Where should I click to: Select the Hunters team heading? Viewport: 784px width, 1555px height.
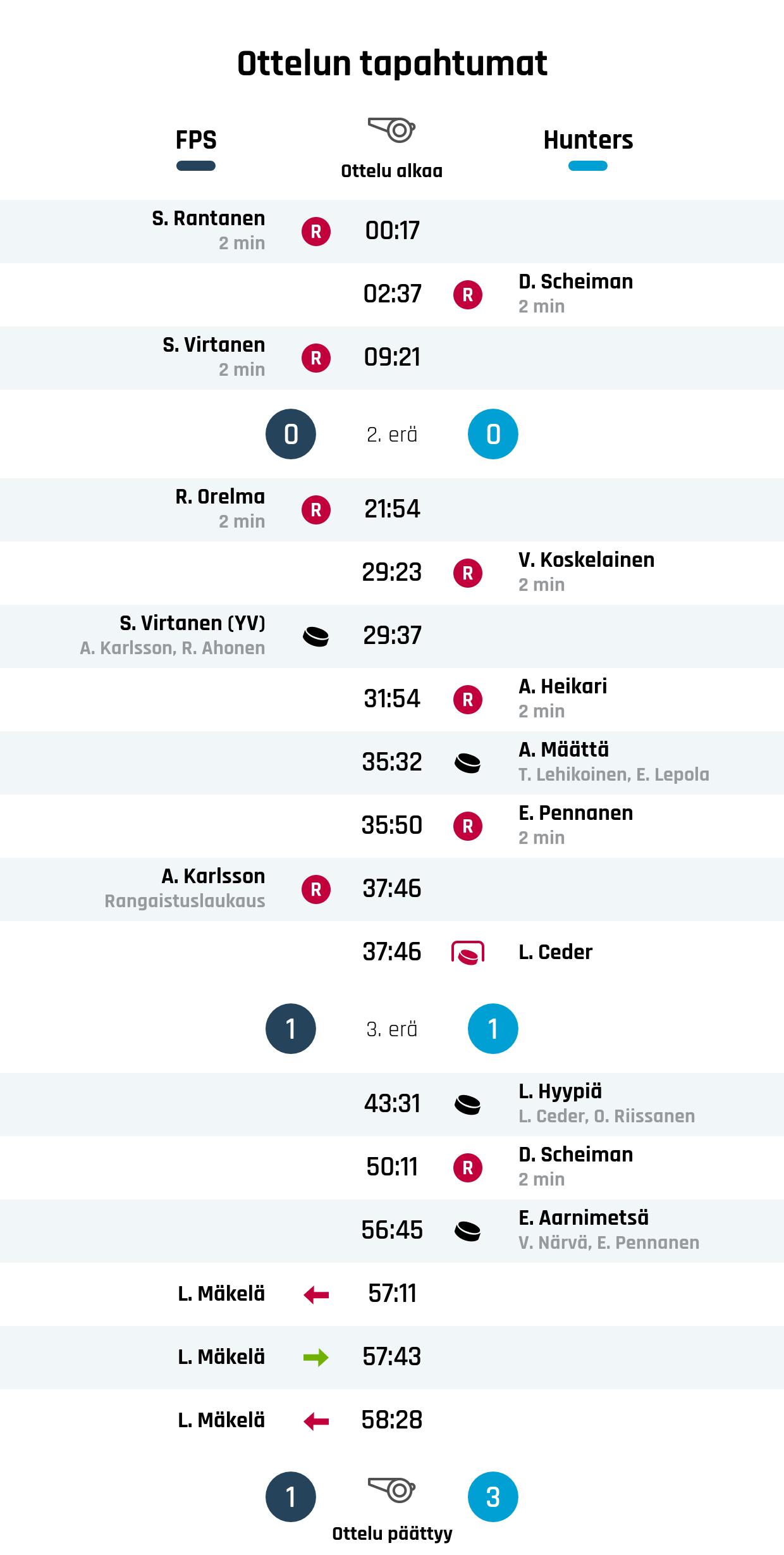click(588, 140)
